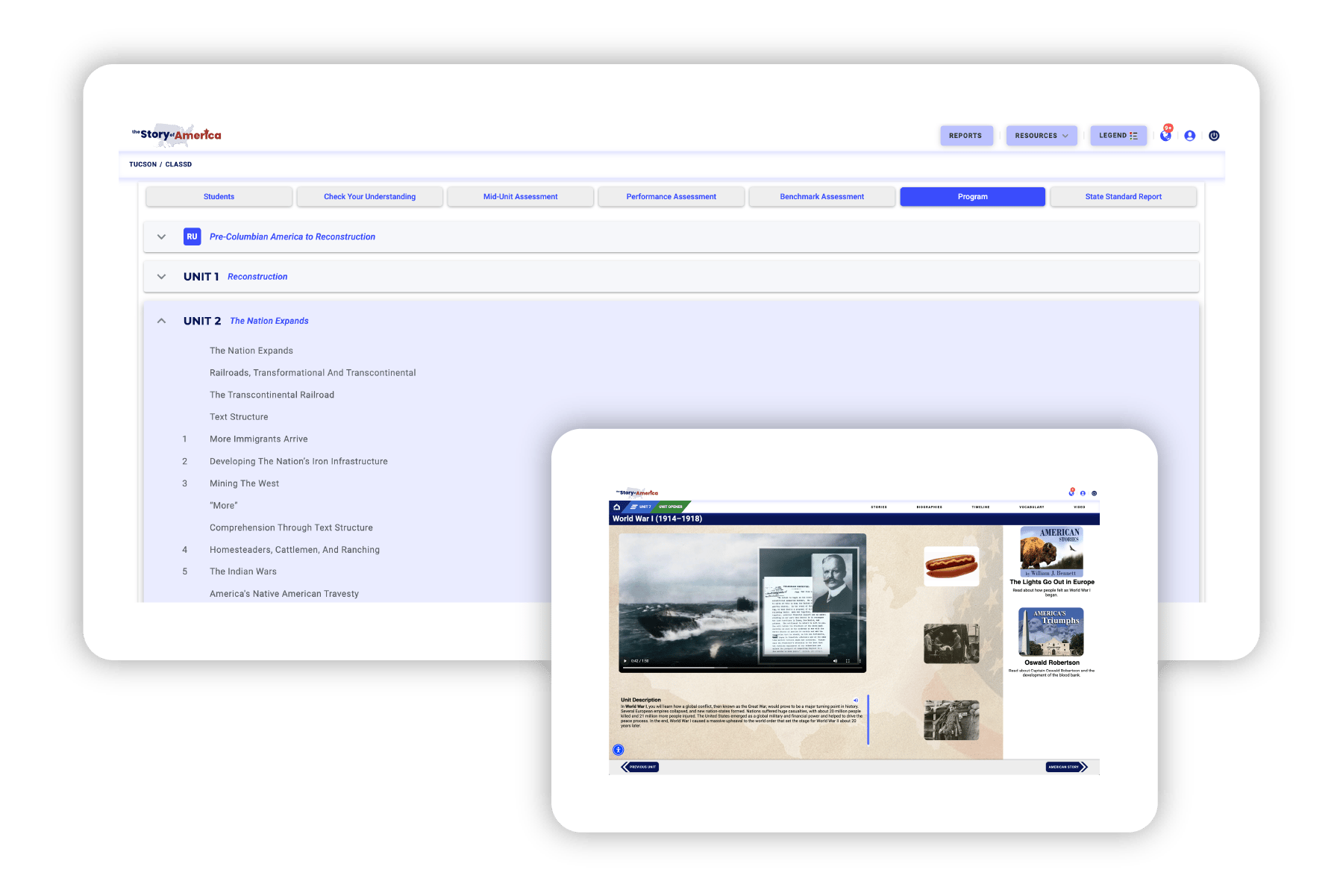Click the Home icon in the unit viewer
The width and height of the screenshot is (1343, 896).
point(617,506)
